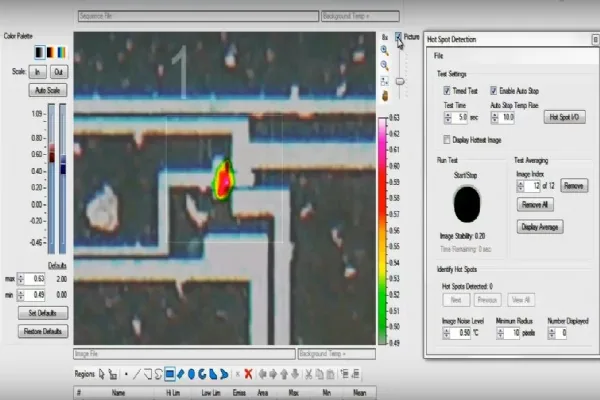
Task: Increase Test Time with stepper arrow
Action: coord(448,114)
